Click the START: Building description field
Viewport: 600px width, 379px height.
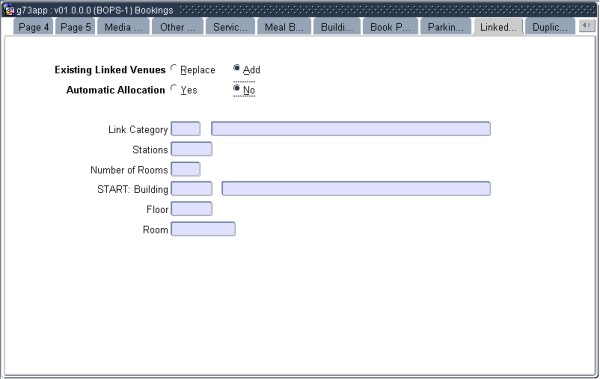pyautogui.click(x=356, y=189)
